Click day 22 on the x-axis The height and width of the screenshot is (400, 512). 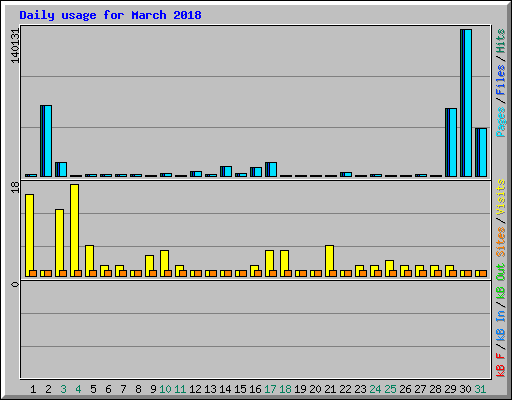[345, 389]
